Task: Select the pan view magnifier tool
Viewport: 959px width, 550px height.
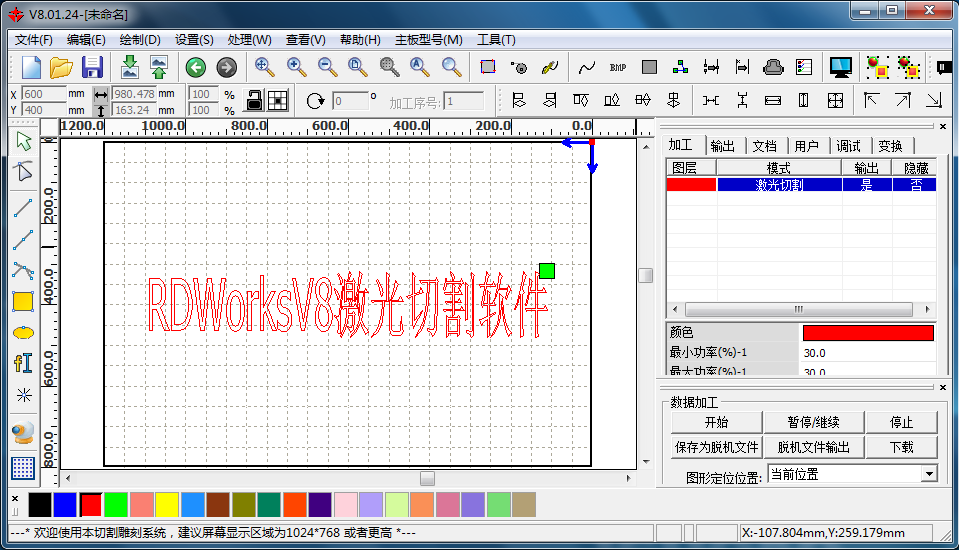Action: (264, 67)
